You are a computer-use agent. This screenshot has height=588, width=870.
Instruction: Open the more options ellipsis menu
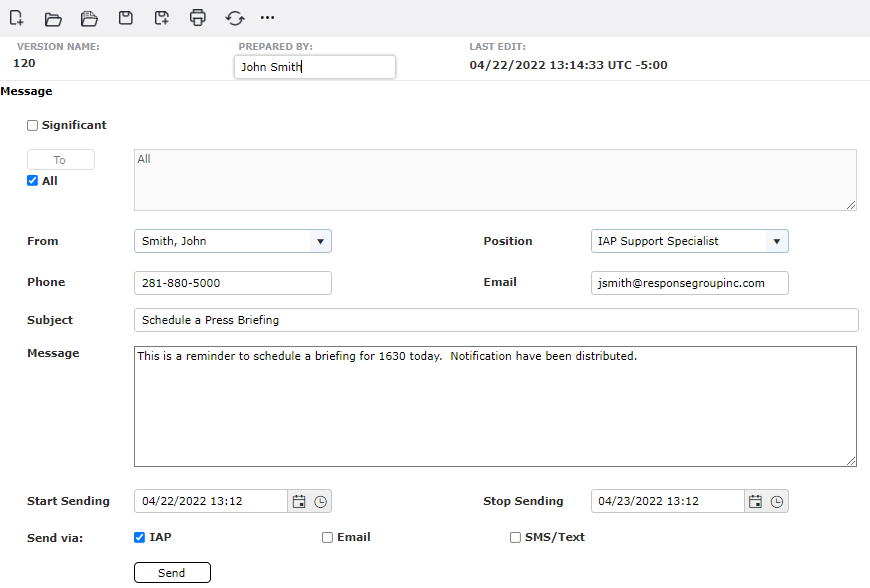pos(267,18)
